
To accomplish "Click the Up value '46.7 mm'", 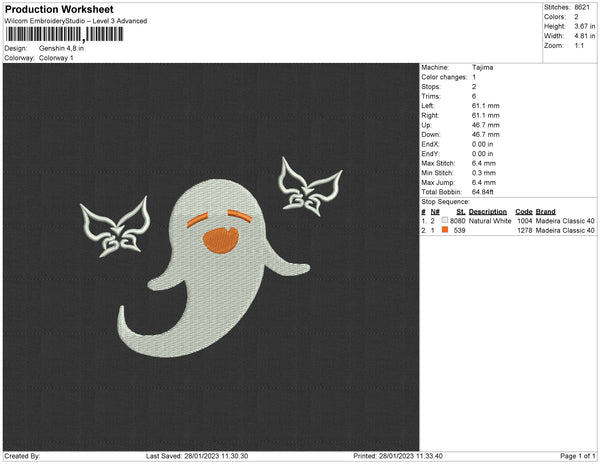I will point(486,125).
